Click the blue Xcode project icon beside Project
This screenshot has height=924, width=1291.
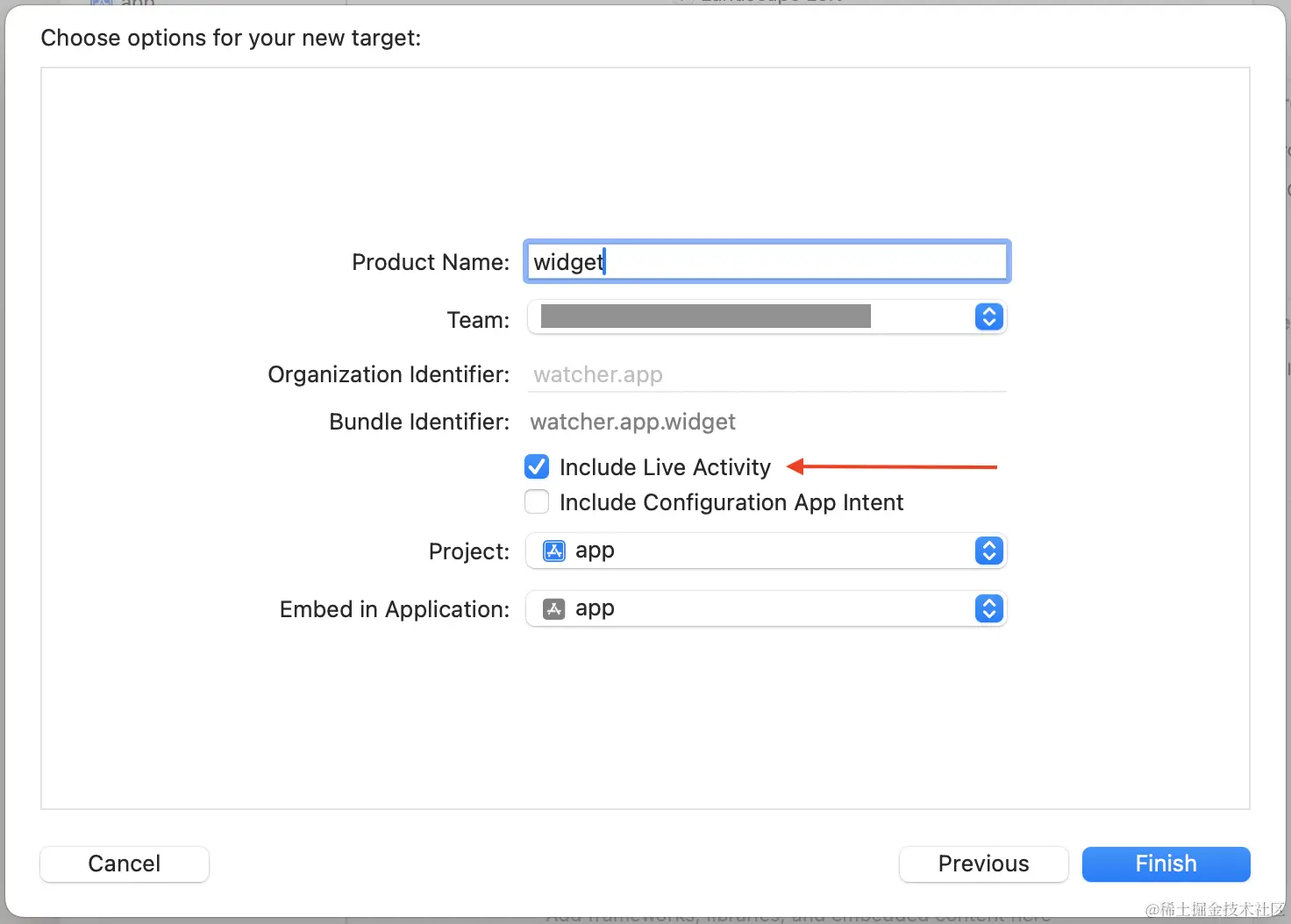[x=554, y=551]
